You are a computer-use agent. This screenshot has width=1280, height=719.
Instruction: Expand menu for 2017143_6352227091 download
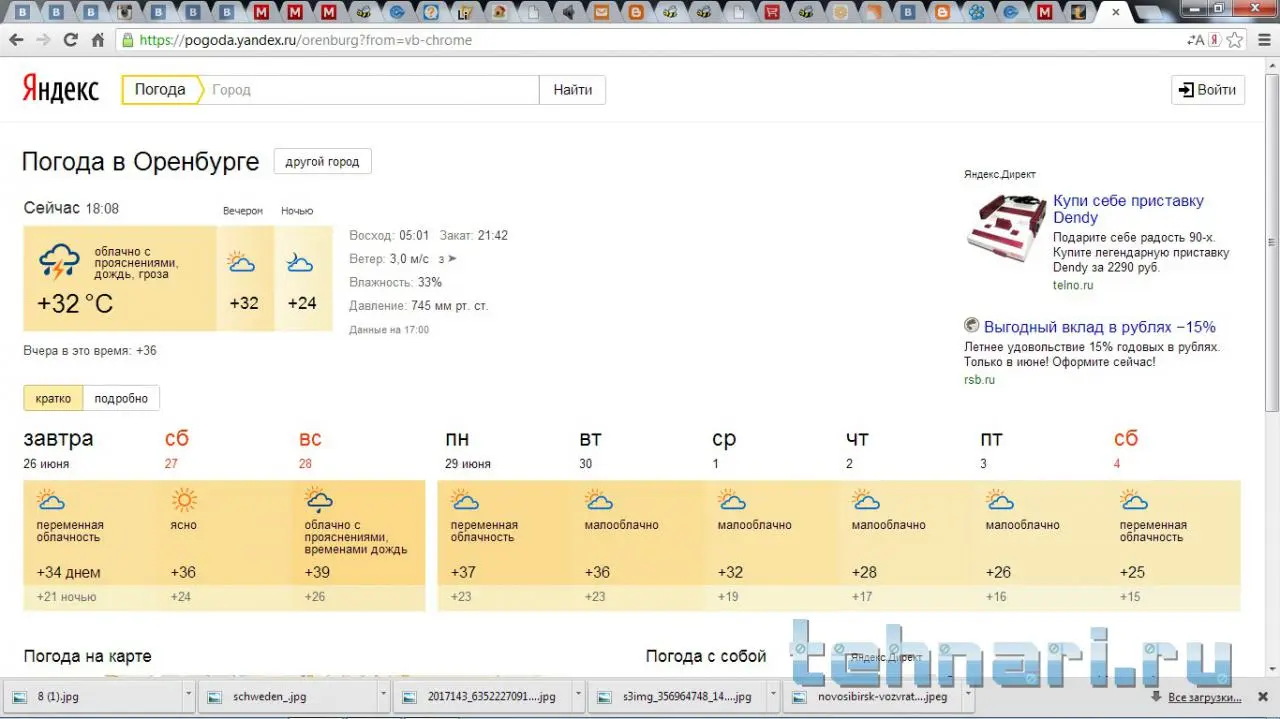577,696
